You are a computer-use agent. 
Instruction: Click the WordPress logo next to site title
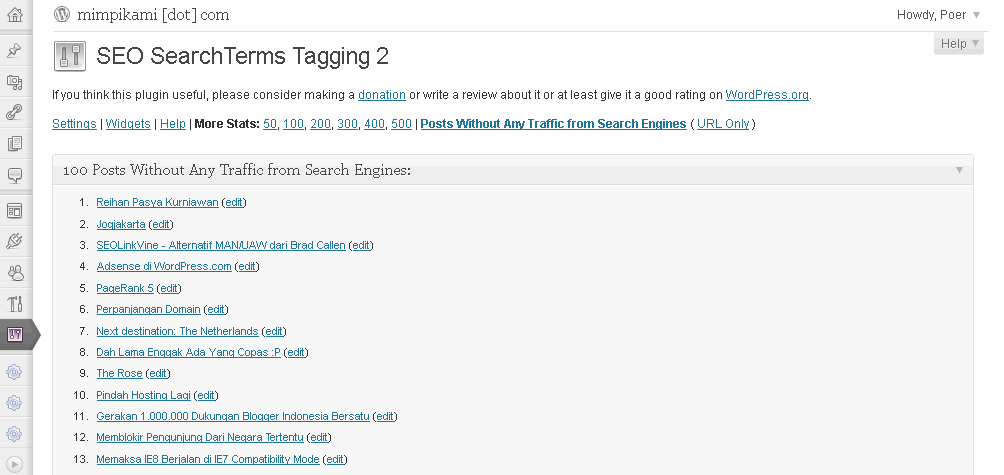pos(62,14)
